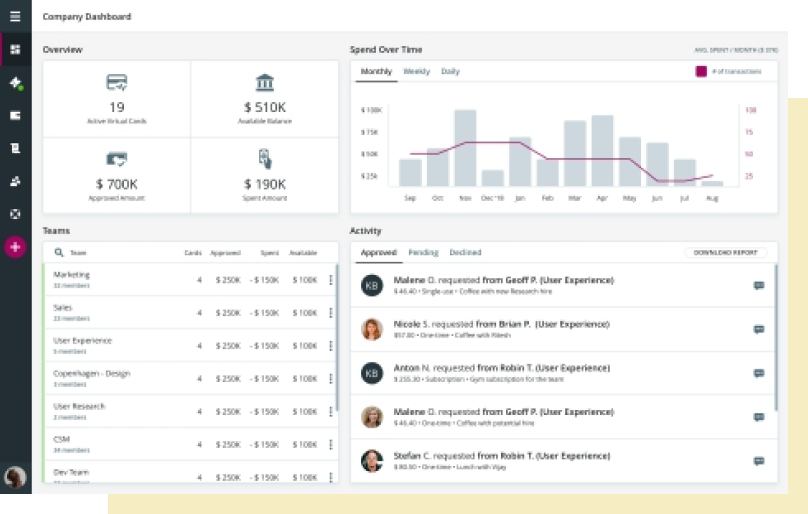Screen dimensions: 808x514
Task: Open three-dot menu for CSM team
Action: (330, 444)
